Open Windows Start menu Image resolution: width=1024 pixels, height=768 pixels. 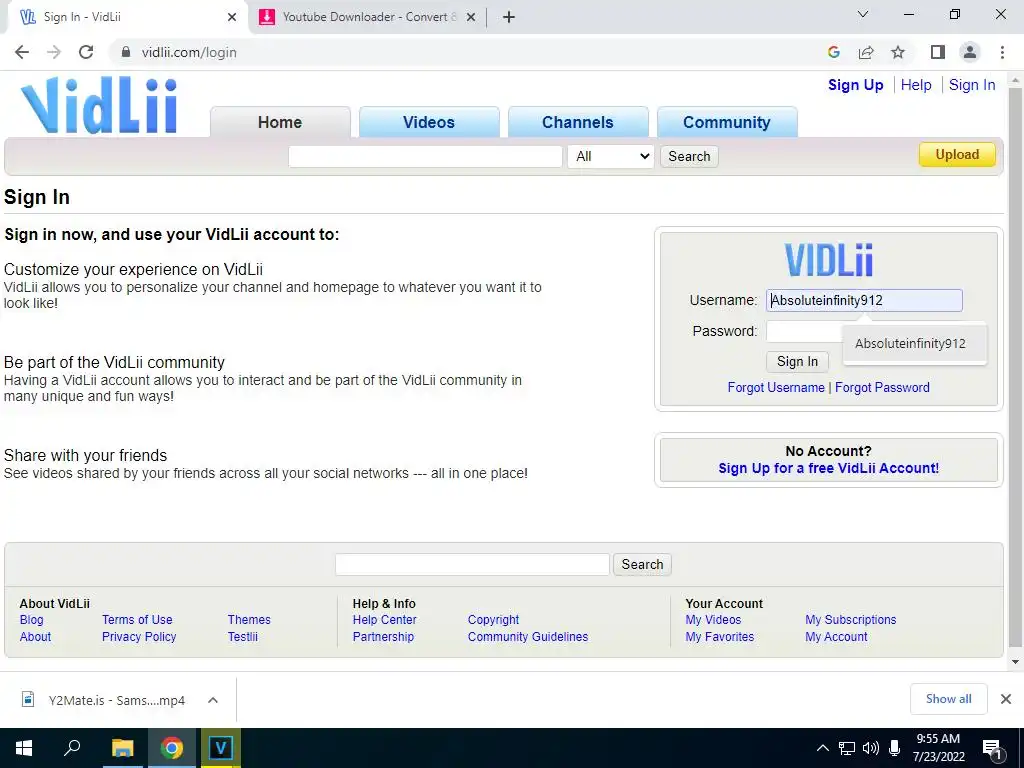[x=24, y=748]
